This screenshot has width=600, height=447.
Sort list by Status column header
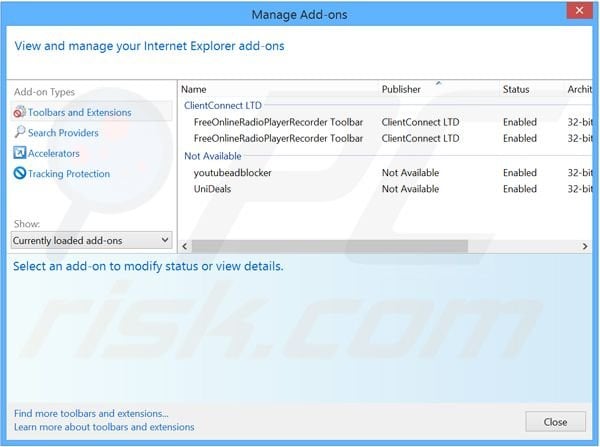coord(516,89)
